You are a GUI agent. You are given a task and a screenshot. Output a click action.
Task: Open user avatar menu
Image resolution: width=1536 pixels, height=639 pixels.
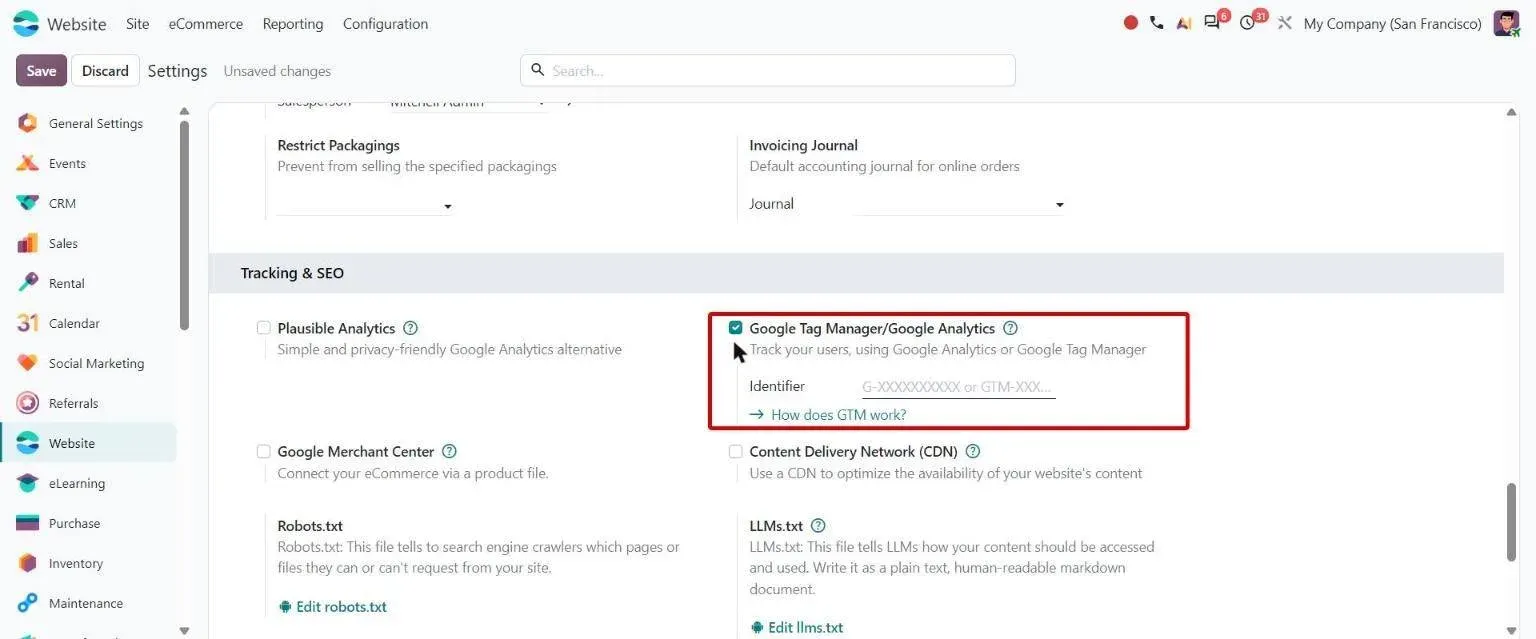click(1506, 23)
